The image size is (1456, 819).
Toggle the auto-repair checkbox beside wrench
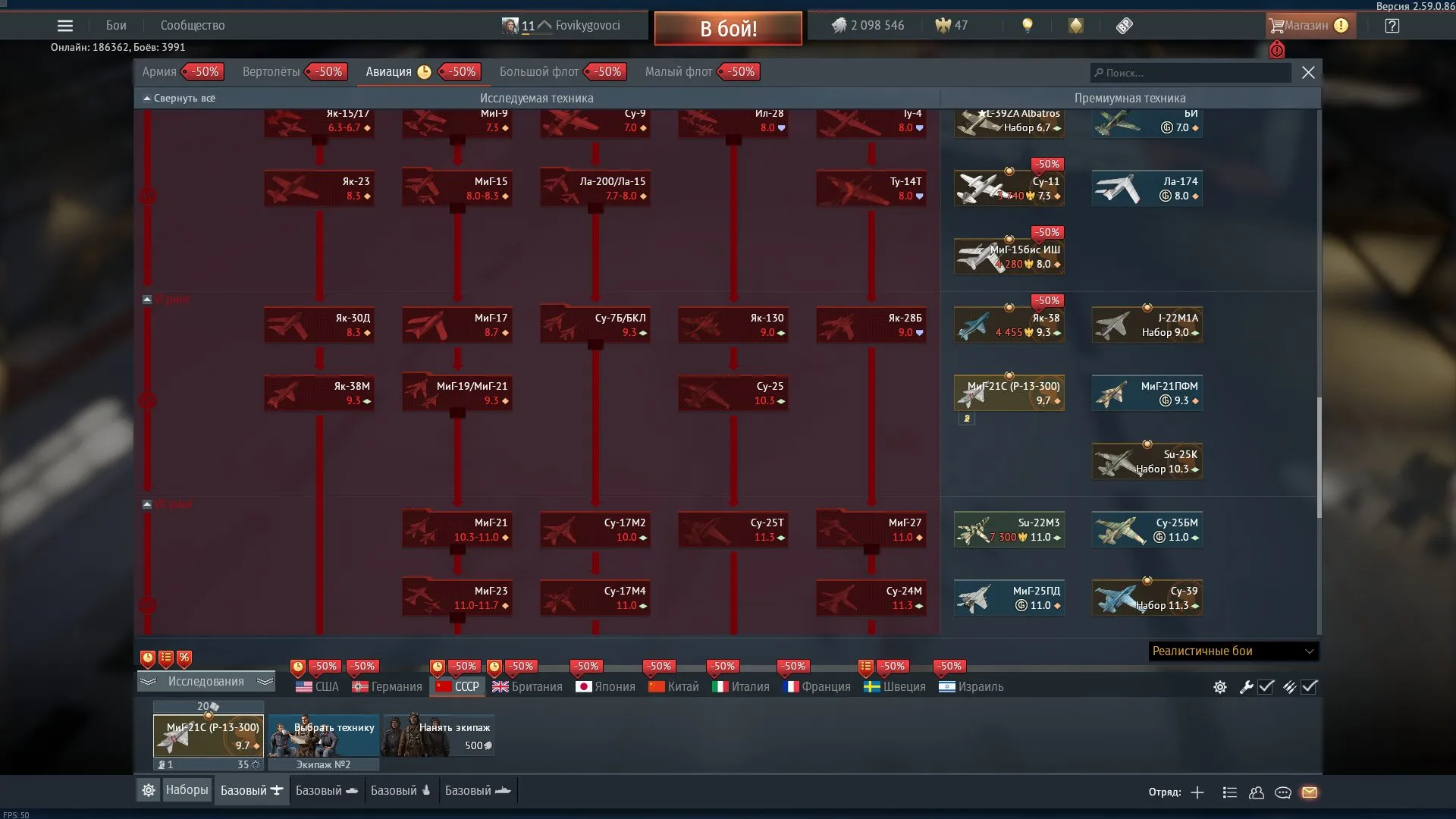click(x=1266, y=687)
